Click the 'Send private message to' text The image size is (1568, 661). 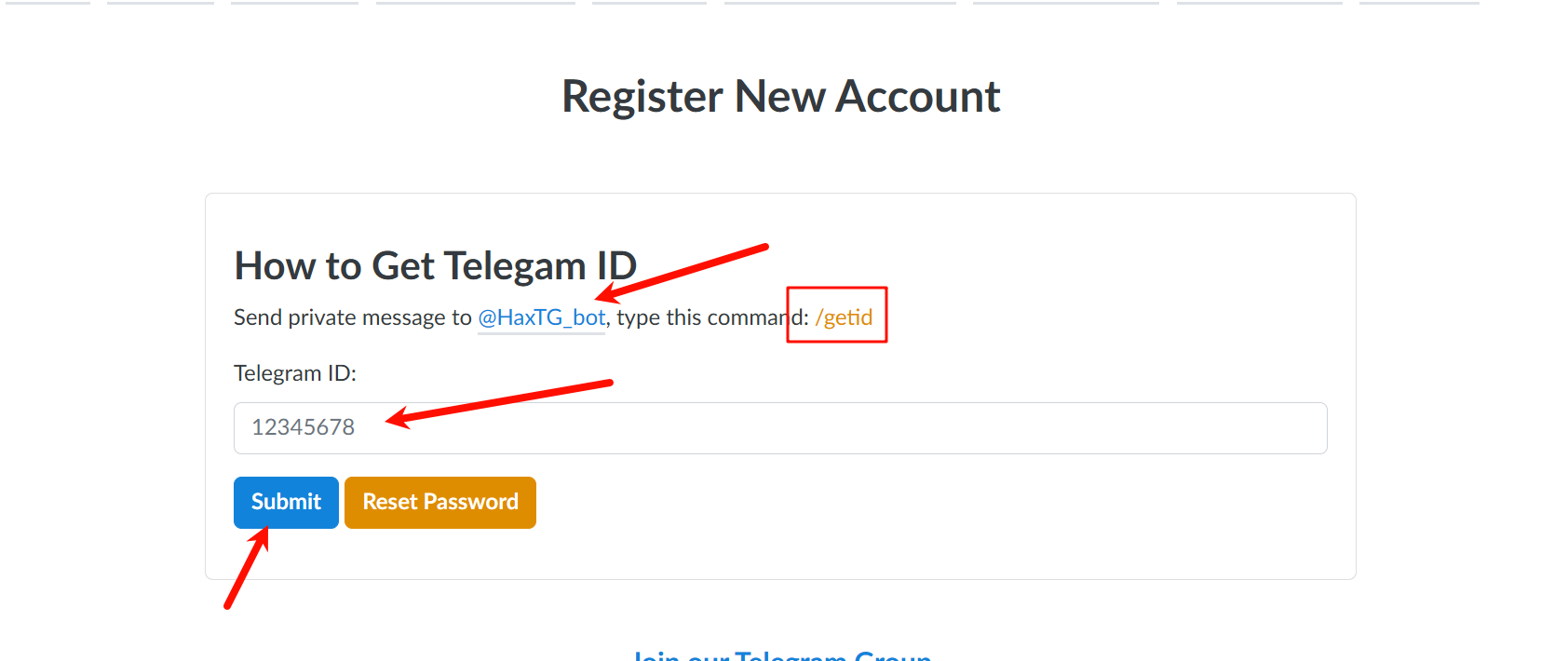click(352, 317)
